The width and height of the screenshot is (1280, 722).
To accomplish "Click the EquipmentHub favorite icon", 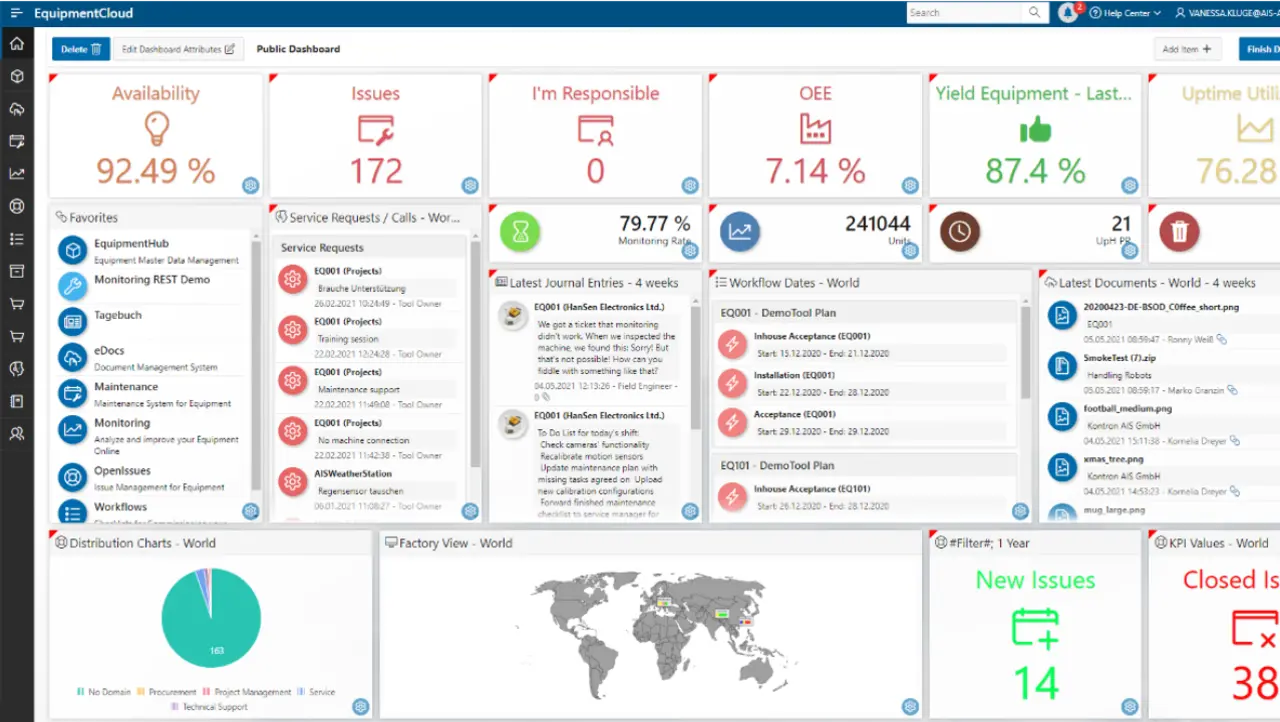I will pos(72,250).
